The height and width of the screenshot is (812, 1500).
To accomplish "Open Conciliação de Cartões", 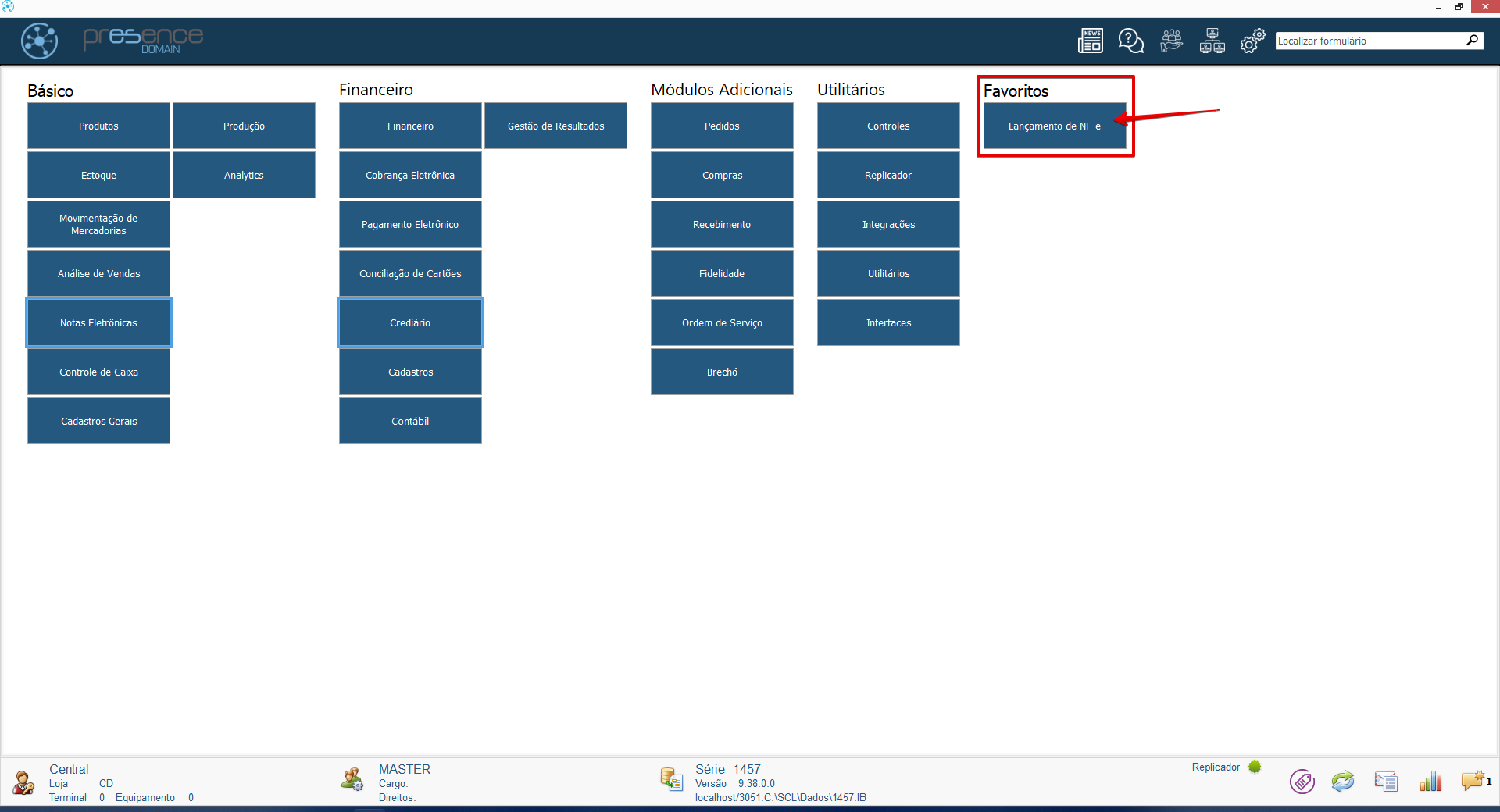I will pos(410,273).
